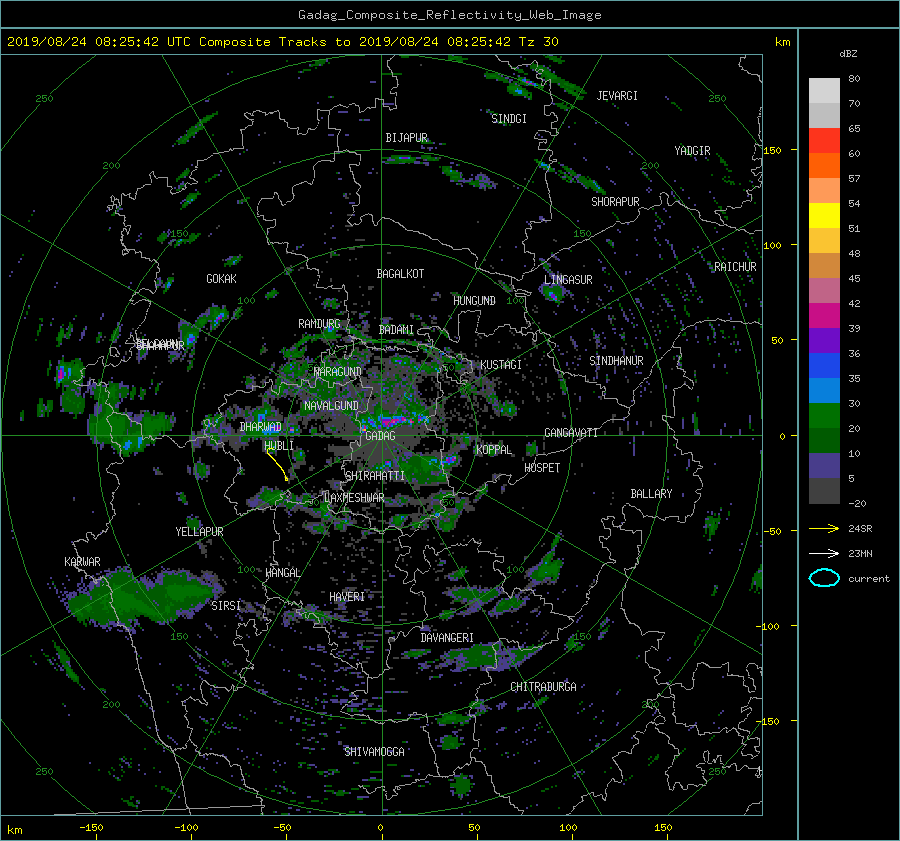Click the 'HANGAL' city label
900x841 pixels.
[283, 573]
